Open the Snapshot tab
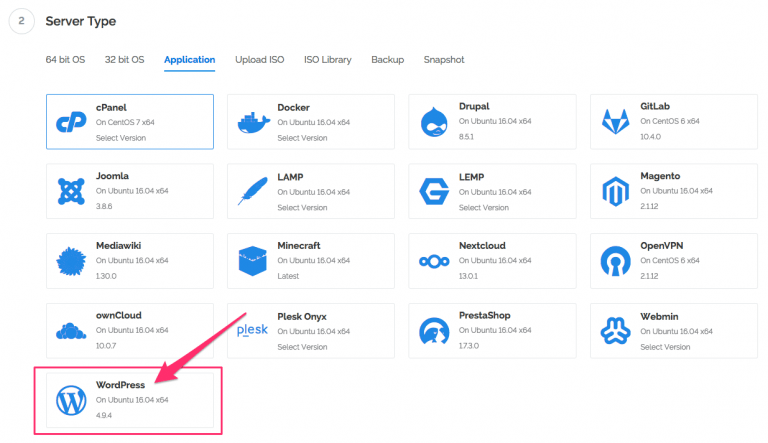Viewport: 768px width, 443px height. tap(444, 60)
